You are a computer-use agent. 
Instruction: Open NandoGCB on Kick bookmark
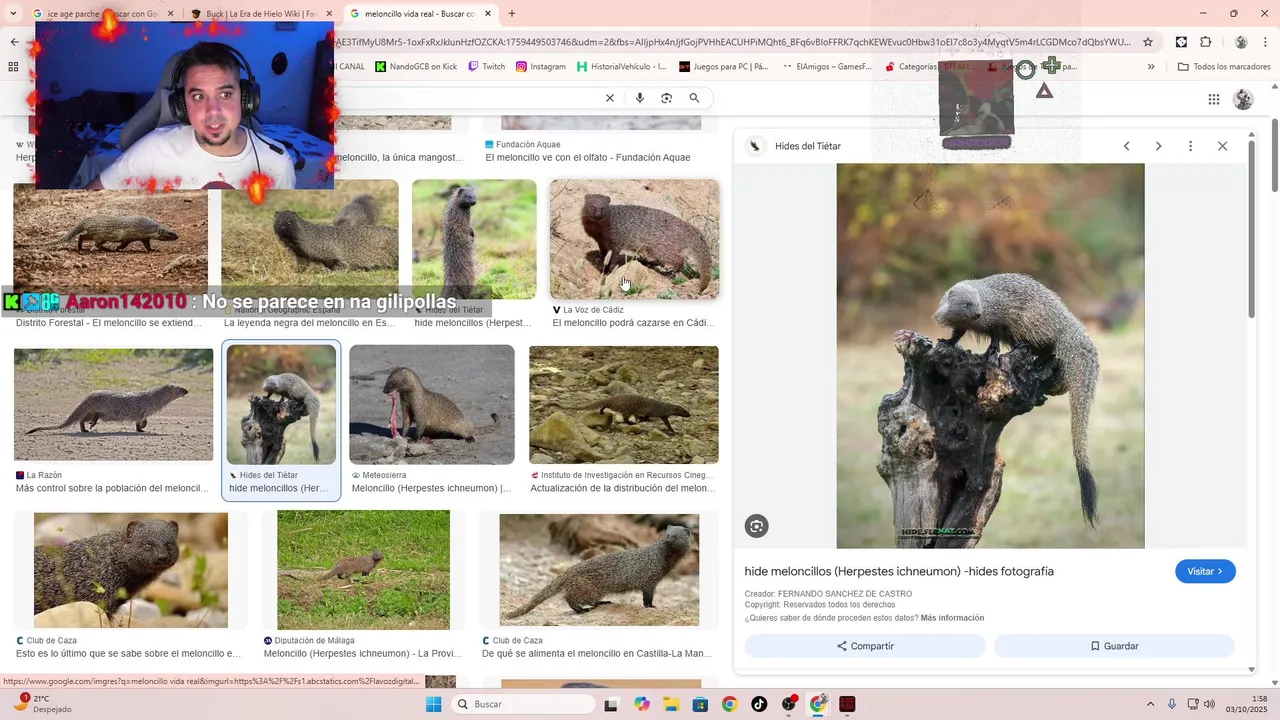click(416, 67)
